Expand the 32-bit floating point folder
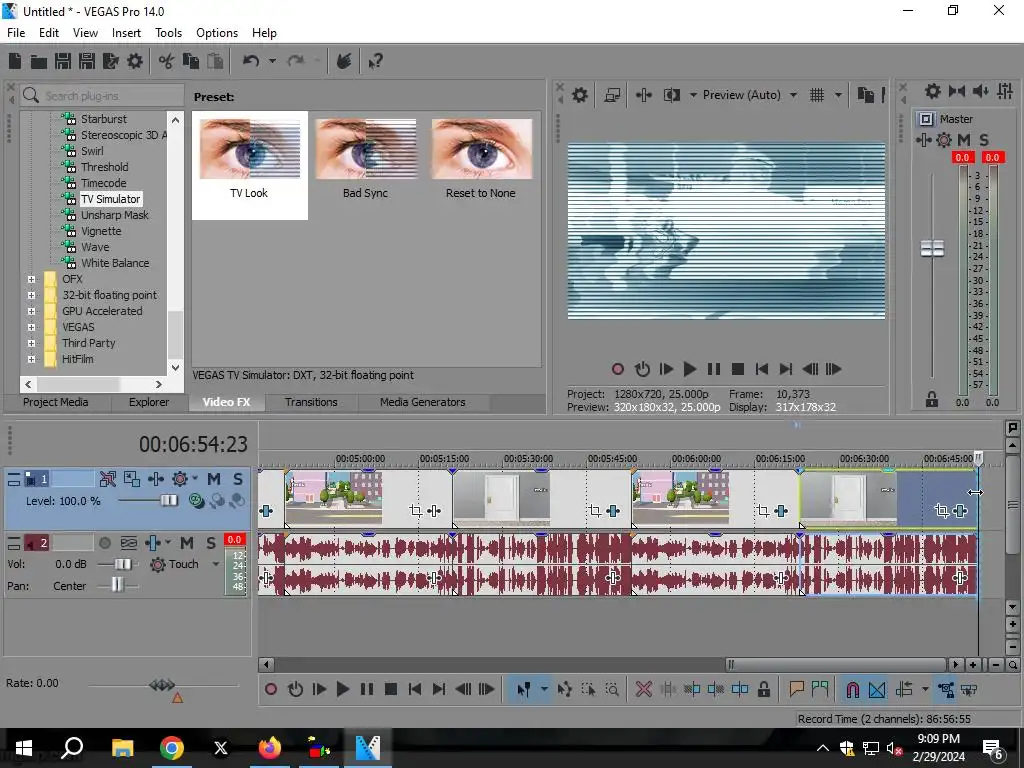This screenshot has width=1024, height=768. [x=31, y=295]
